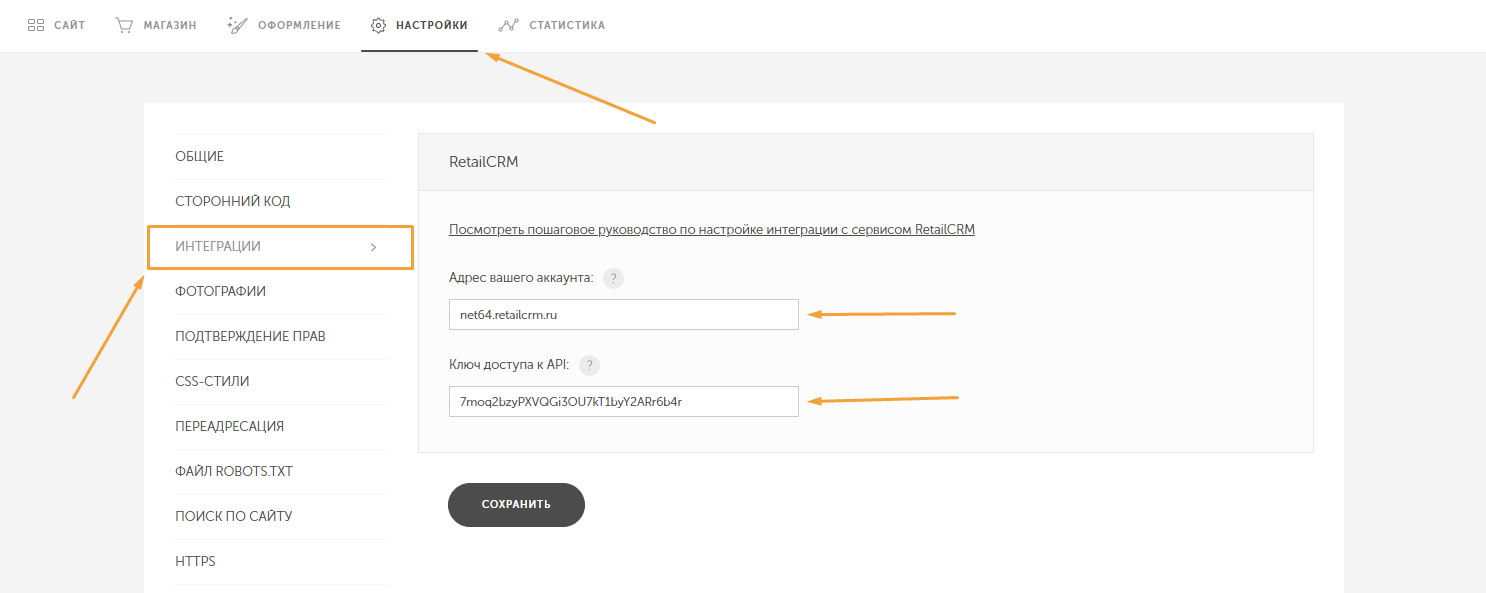Image resolution: width=1486 pixels, height=593 pixels.
Task: Expand the Интеграции chevron arrow
Action: click(x=373, y=247)
